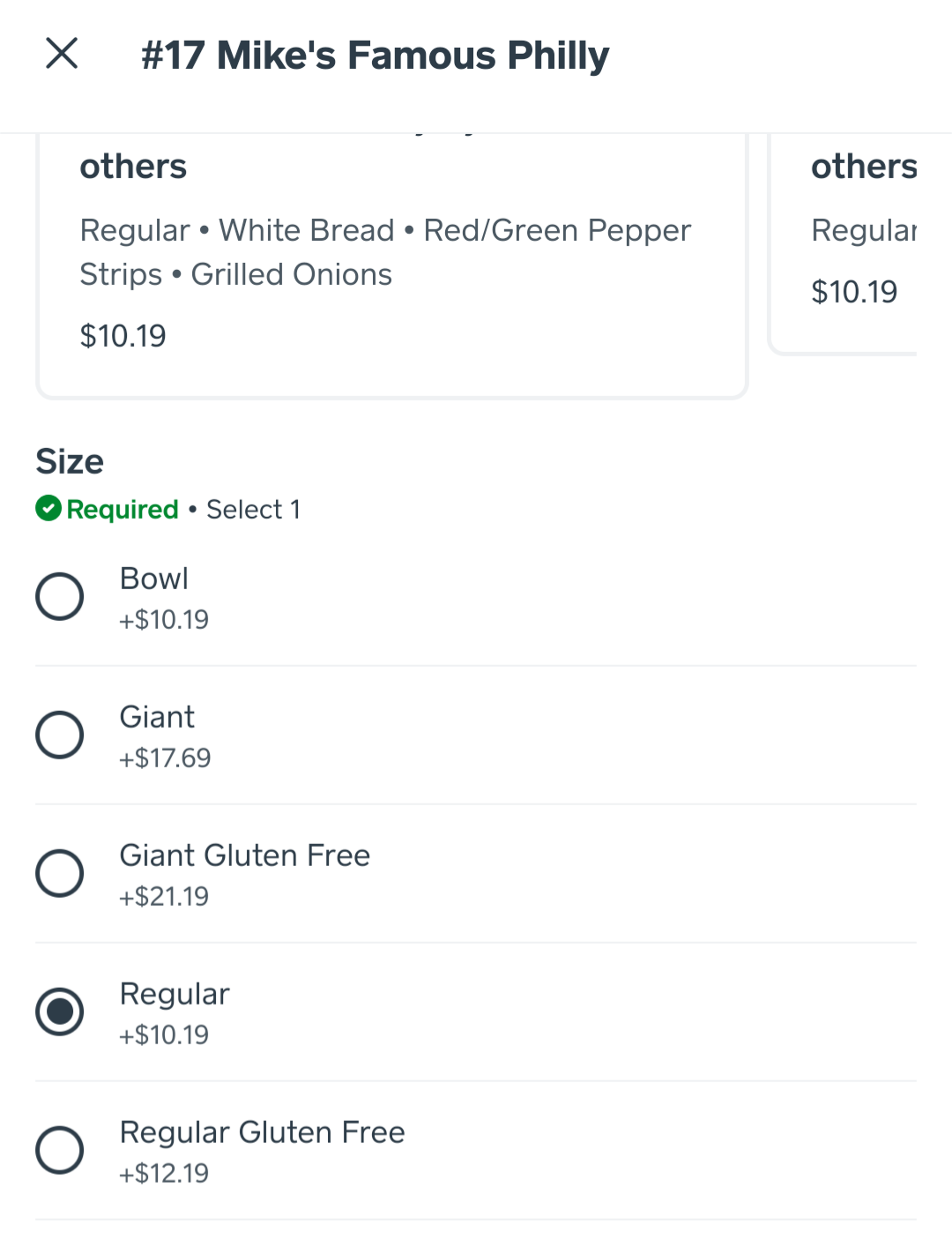Tap the Required label under Size
This screenshot has width=952, height=1240.
point(123,510)
